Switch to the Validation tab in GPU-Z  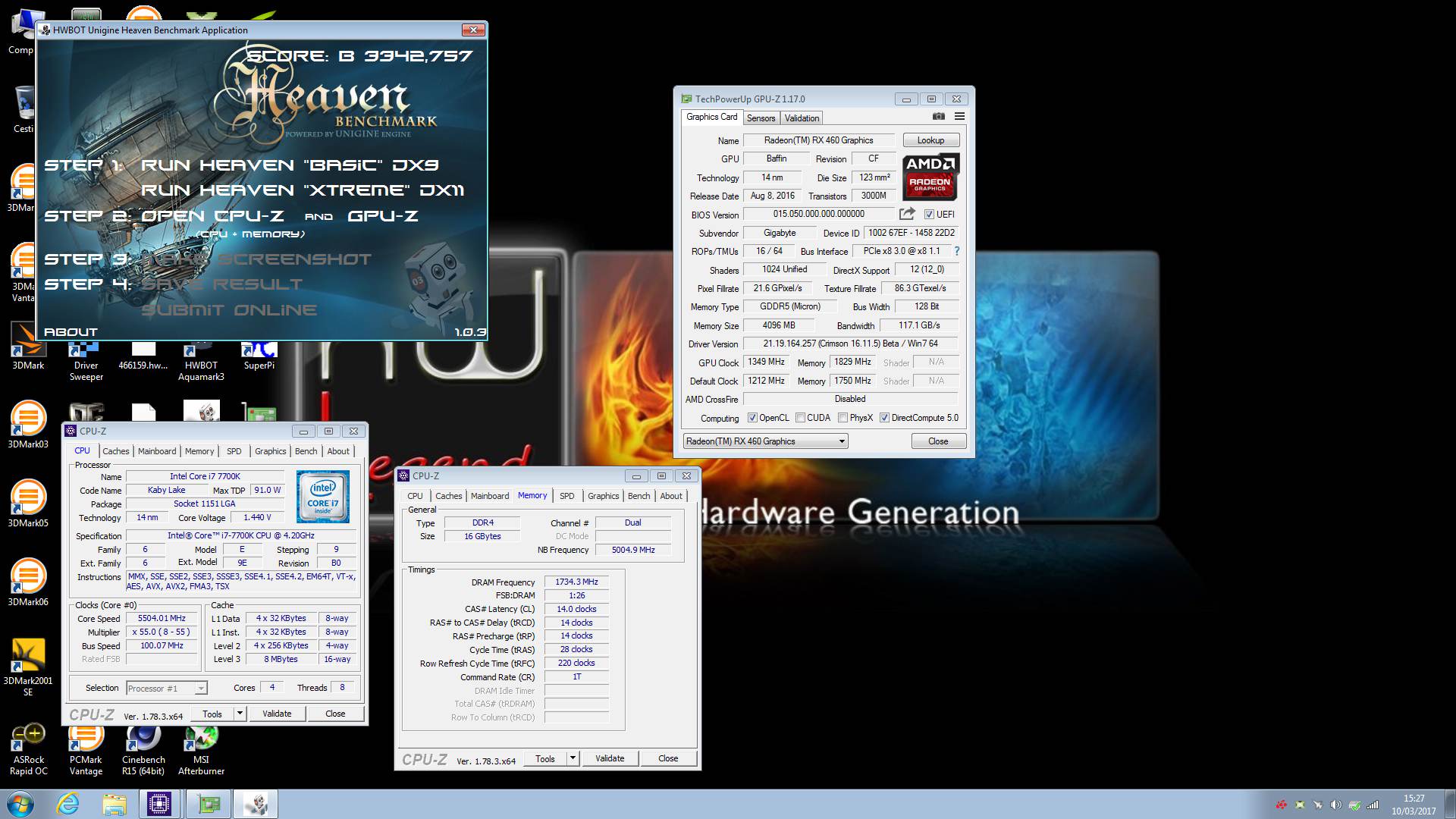pyautogui.click(x=802, y=118)
